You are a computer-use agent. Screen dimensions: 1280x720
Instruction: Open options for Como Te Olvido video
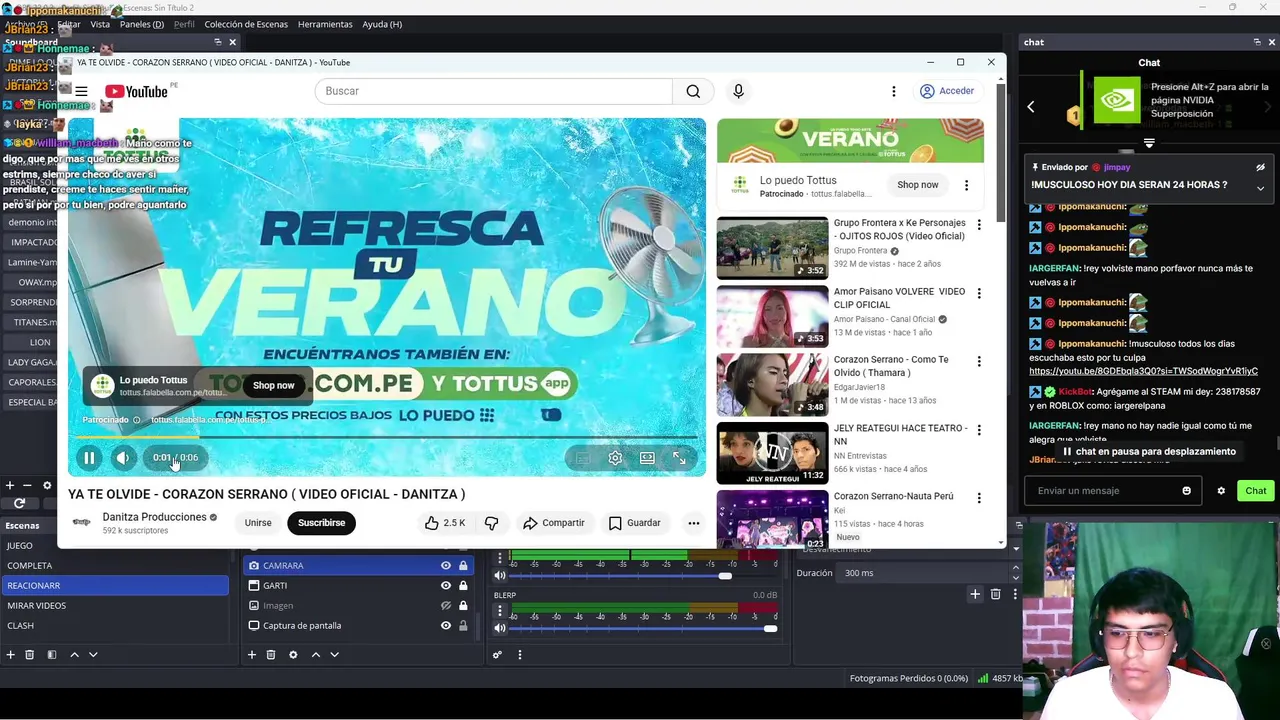coord(979,361)
